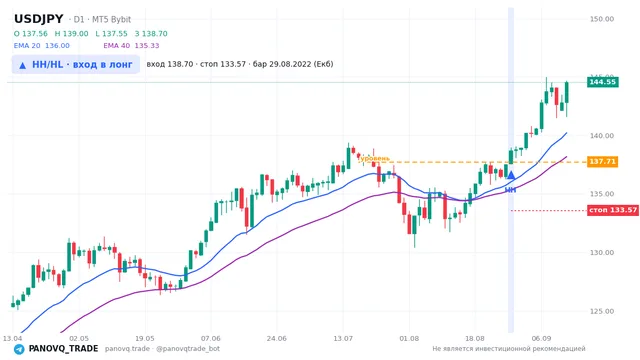Click the red стоп 133.57 label
Image resolution: width=640 pixels, height=360 pixels.
pos(613,210)
